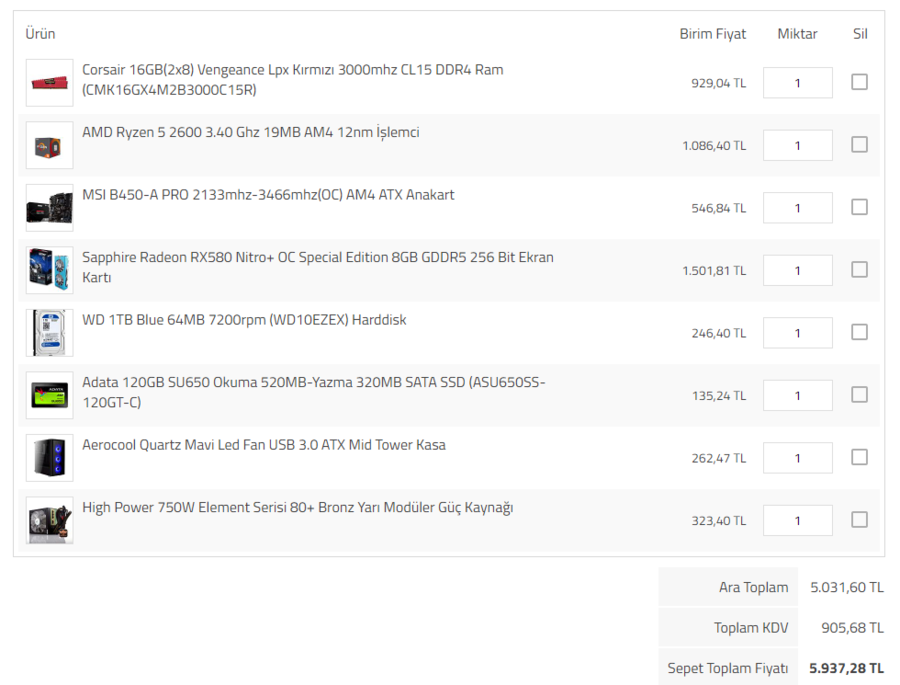Open the Sapphire Radeon RX580 Nitro+ title link
Screen dimensions: 900x685
[x=317, y=257]
